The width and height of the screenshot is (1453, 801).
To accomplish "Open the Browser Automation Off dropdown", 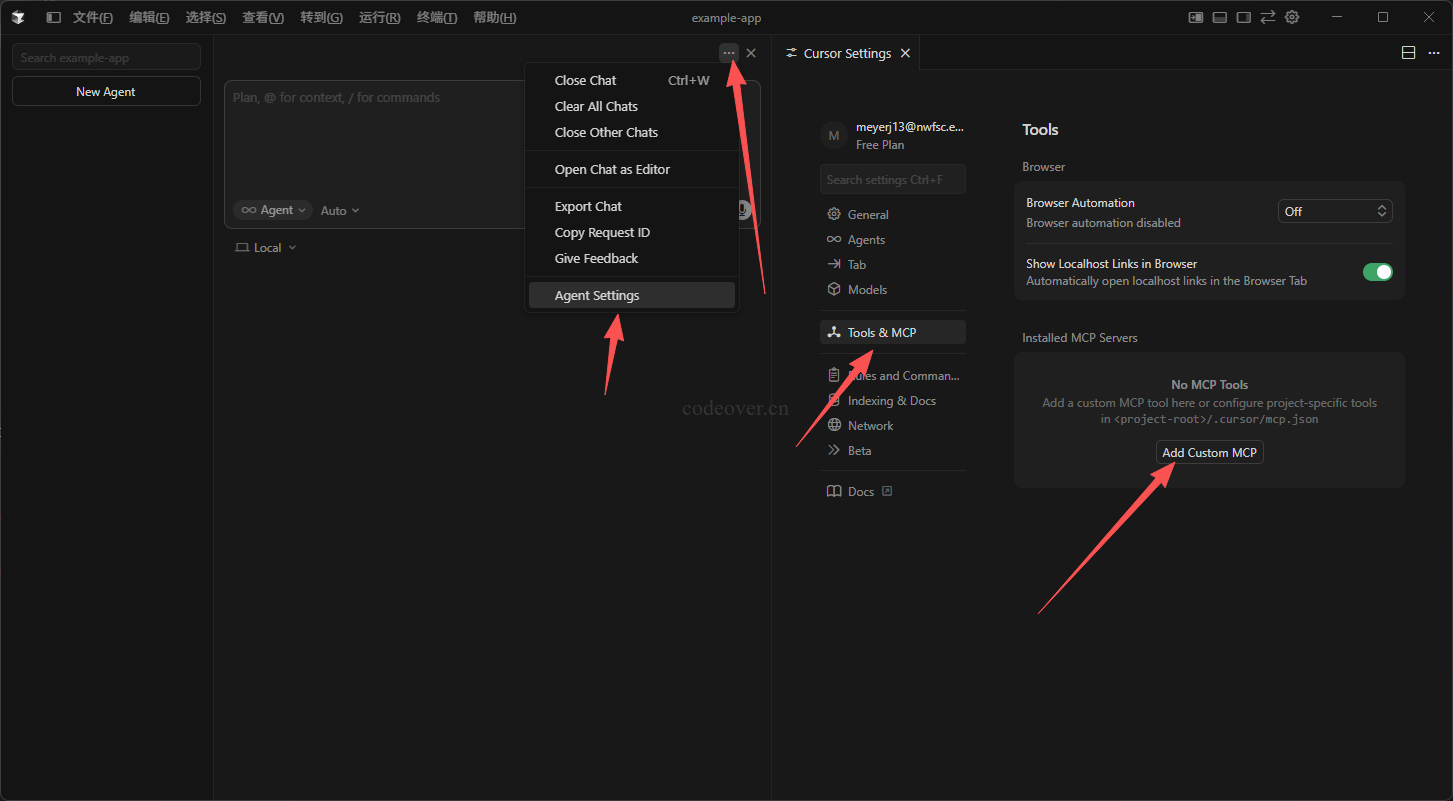I will click(1335, 211).
